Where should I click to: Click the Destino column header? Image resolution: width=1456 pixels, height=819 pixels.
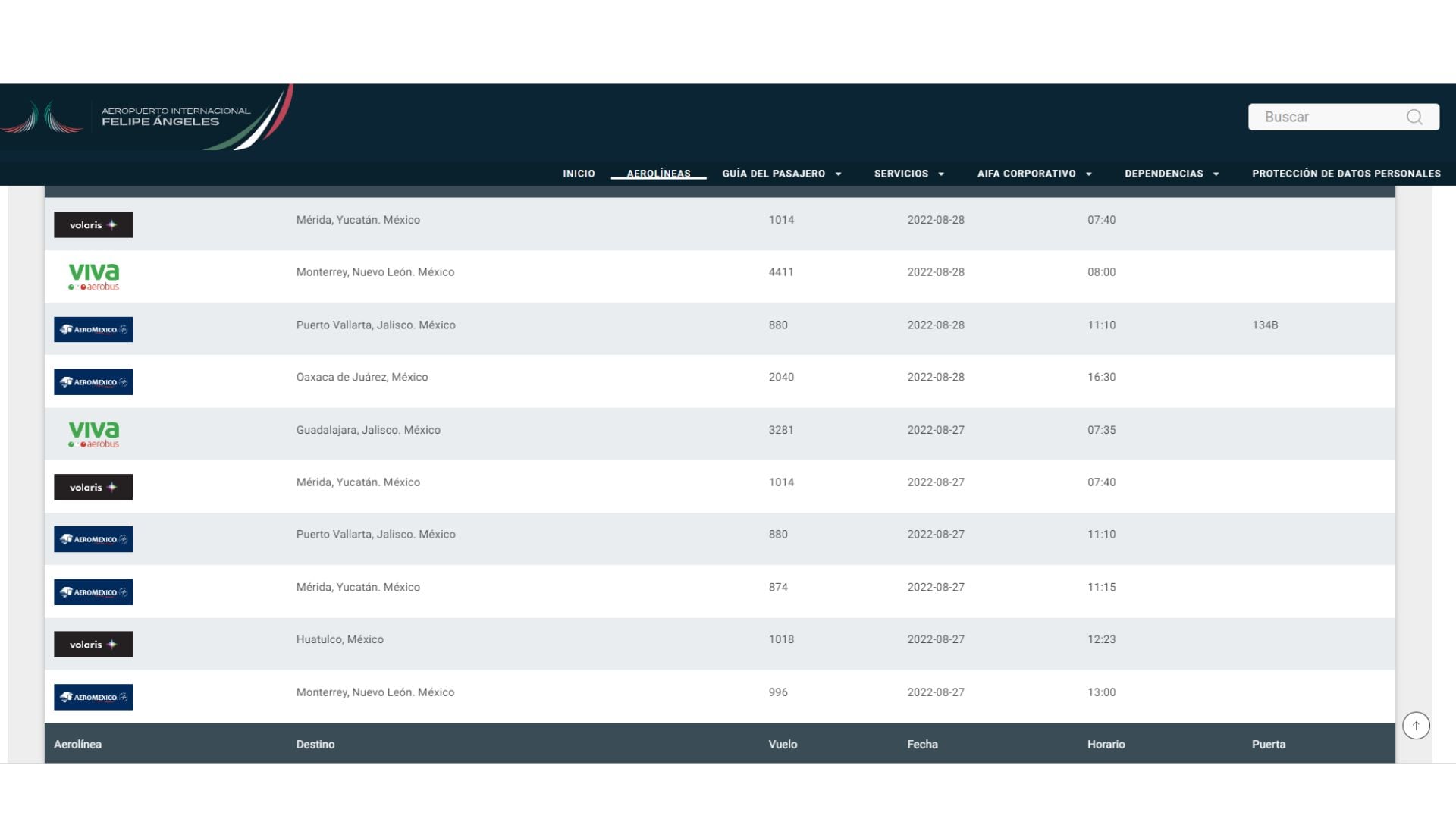tap(315, 744)
